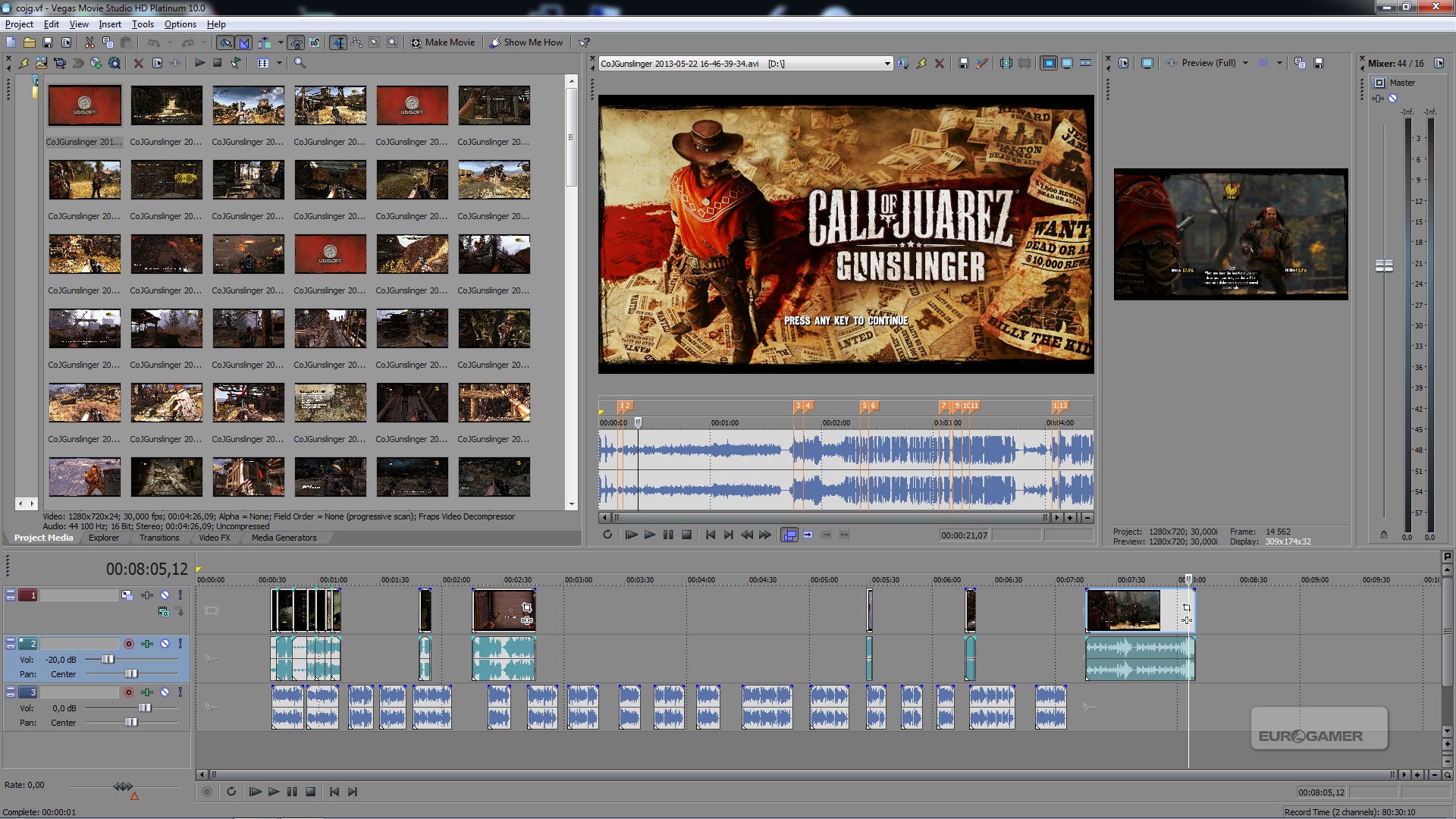Open the Views dropdown arrow in Project Media
This screenshot has height=819, width=1456.
pyautogui.click(x=279, y=63)
